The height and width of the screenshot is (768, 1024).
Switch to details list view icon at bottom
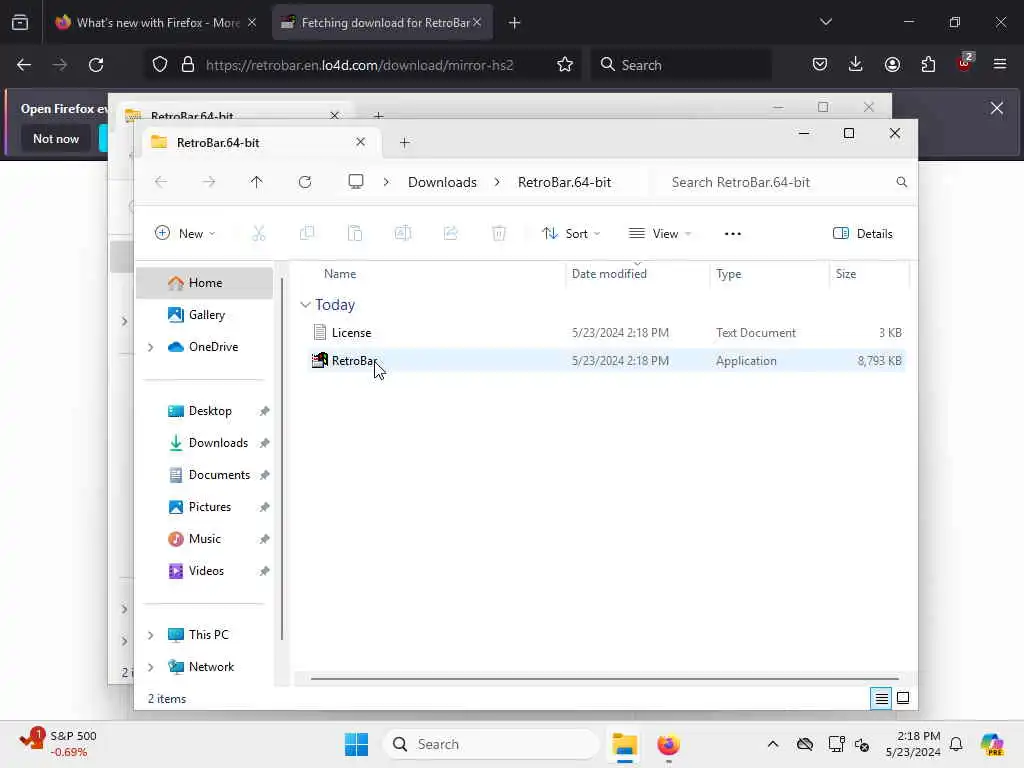pos(881,699)
